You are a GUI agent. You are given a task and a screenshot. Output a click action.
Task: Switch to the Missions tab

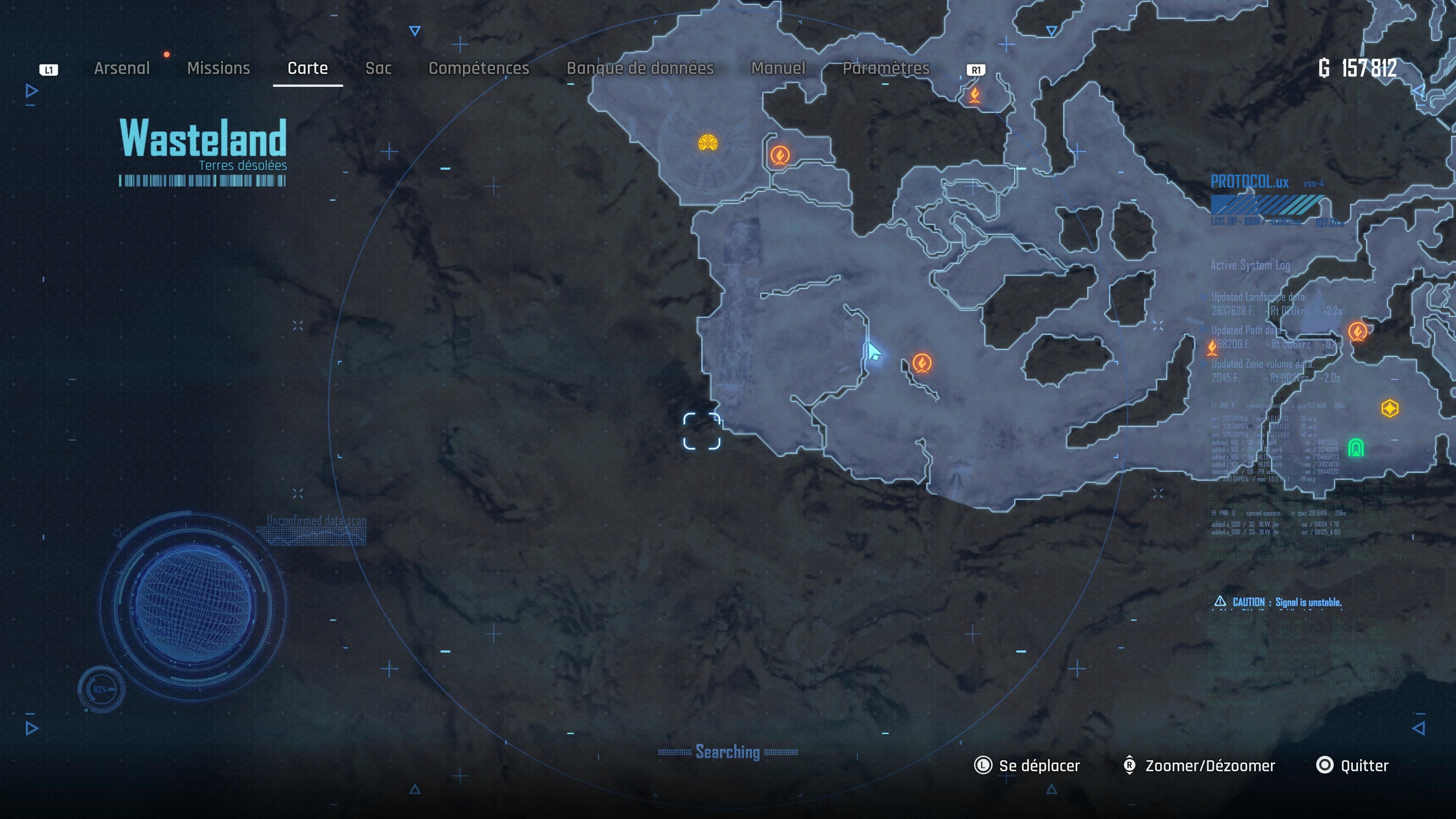(218, 68)
